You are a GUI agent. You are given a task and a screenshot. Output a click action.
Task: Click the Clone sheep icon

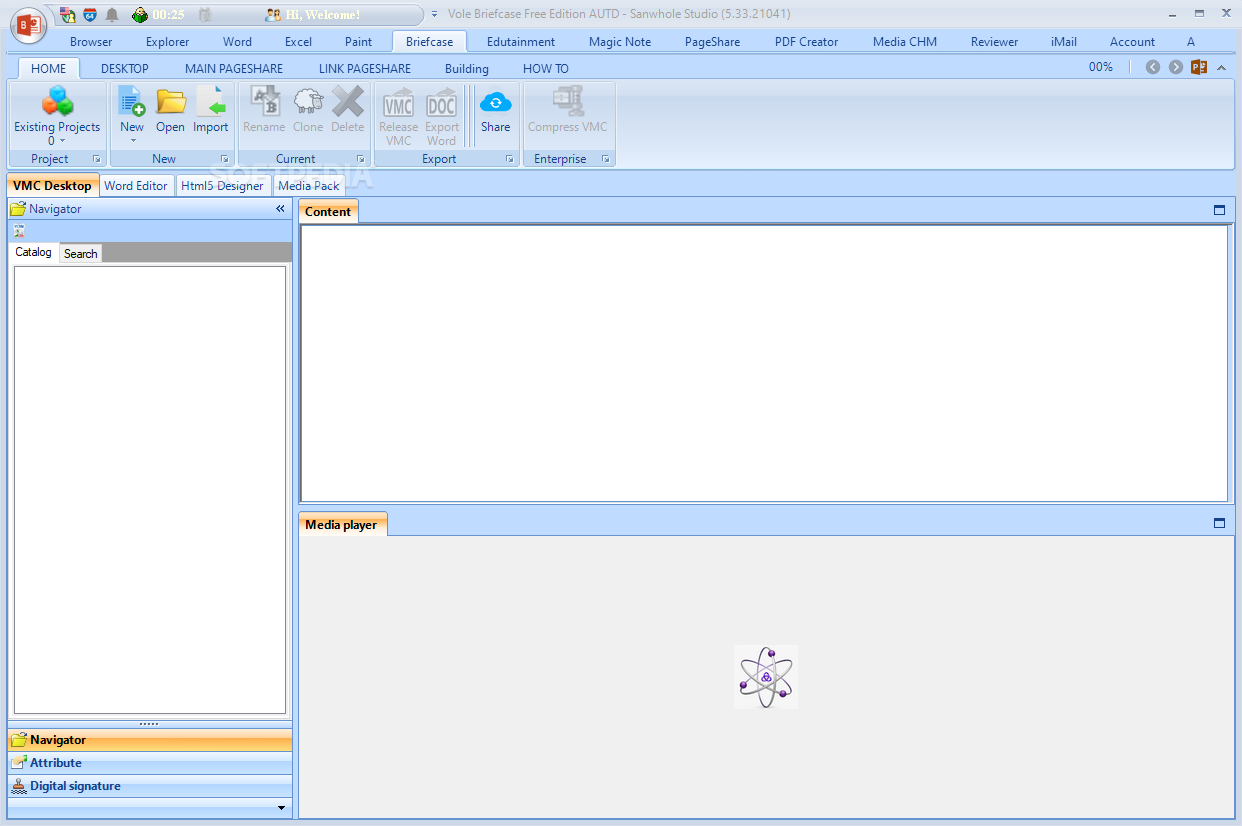point(308,101)
